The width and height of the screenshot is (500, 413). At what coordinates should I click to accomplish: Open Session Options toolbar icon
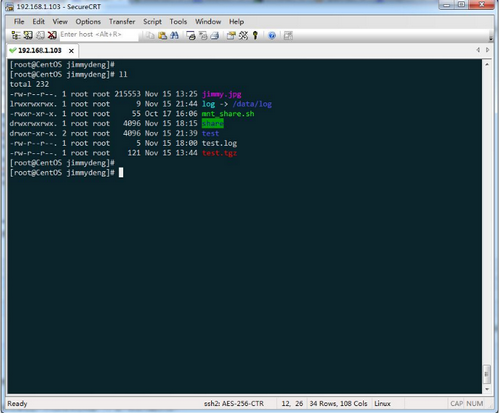pos(231,35)
